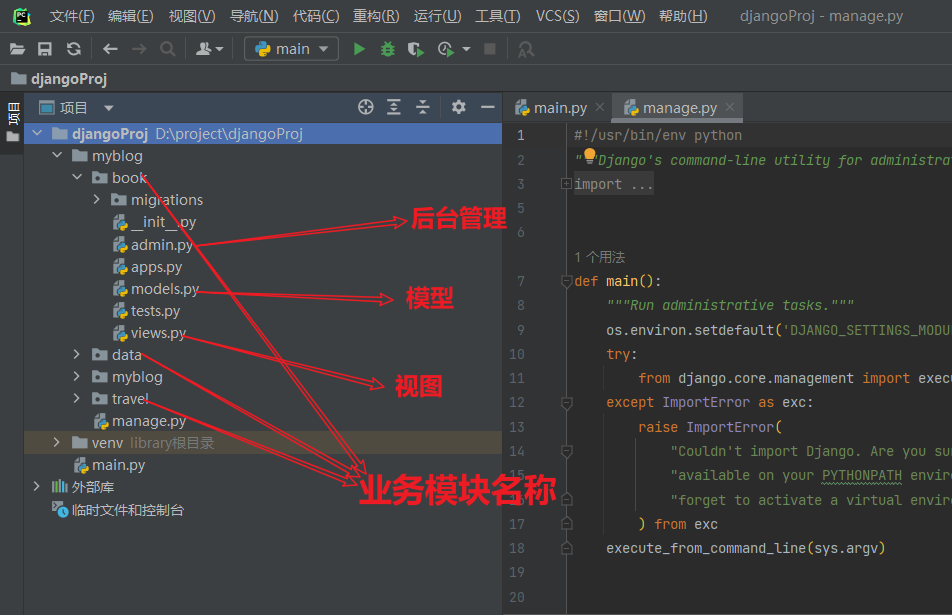Navigate back with the left arrow
Viewport: 952px width, 615px height.
110,49
